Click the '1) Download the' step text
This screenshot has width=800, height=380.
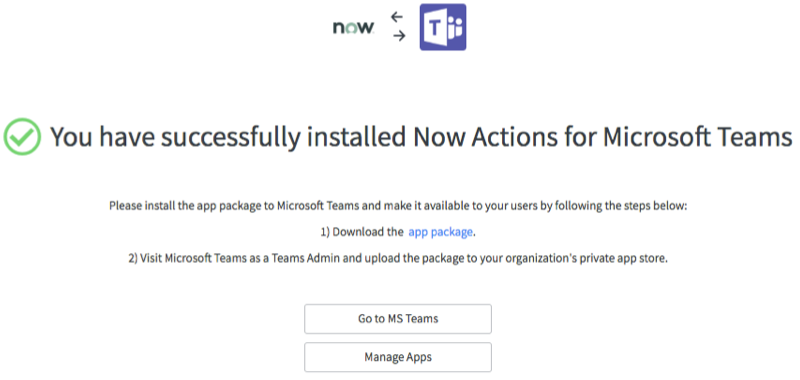[x=362, y=232]
